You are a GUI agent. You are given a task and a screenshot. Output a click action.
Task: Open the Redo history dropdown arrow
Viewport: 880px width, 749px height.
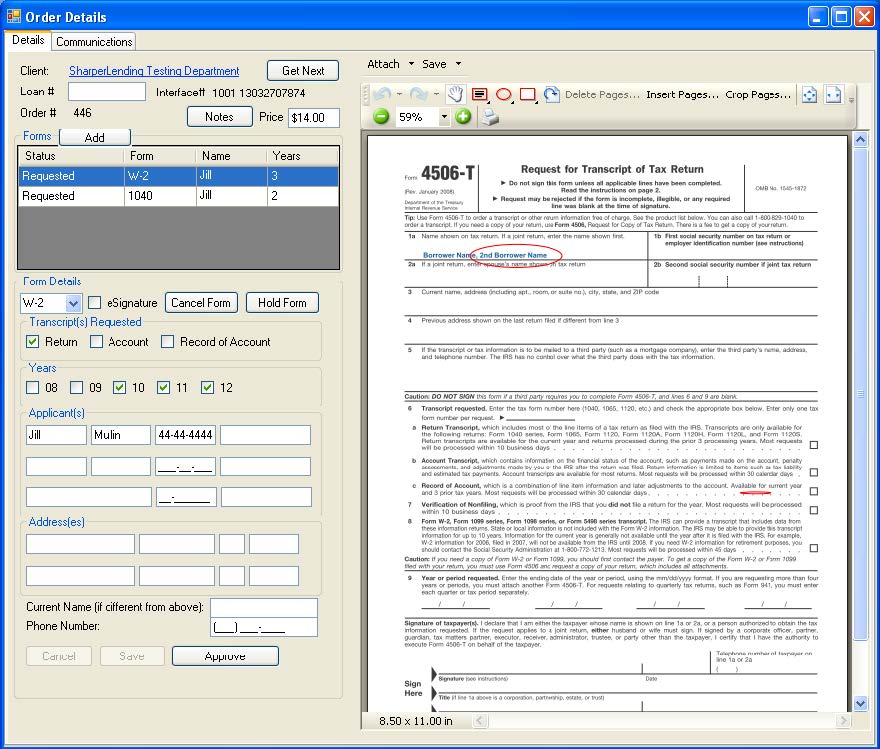436,94
